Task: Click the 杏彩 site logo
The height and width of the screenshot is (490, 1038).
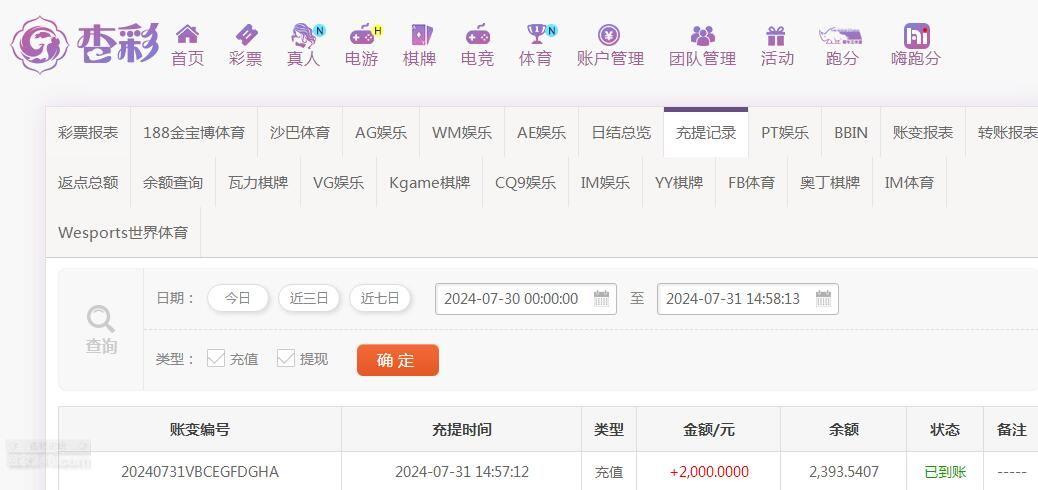Action: coord(85,44)
